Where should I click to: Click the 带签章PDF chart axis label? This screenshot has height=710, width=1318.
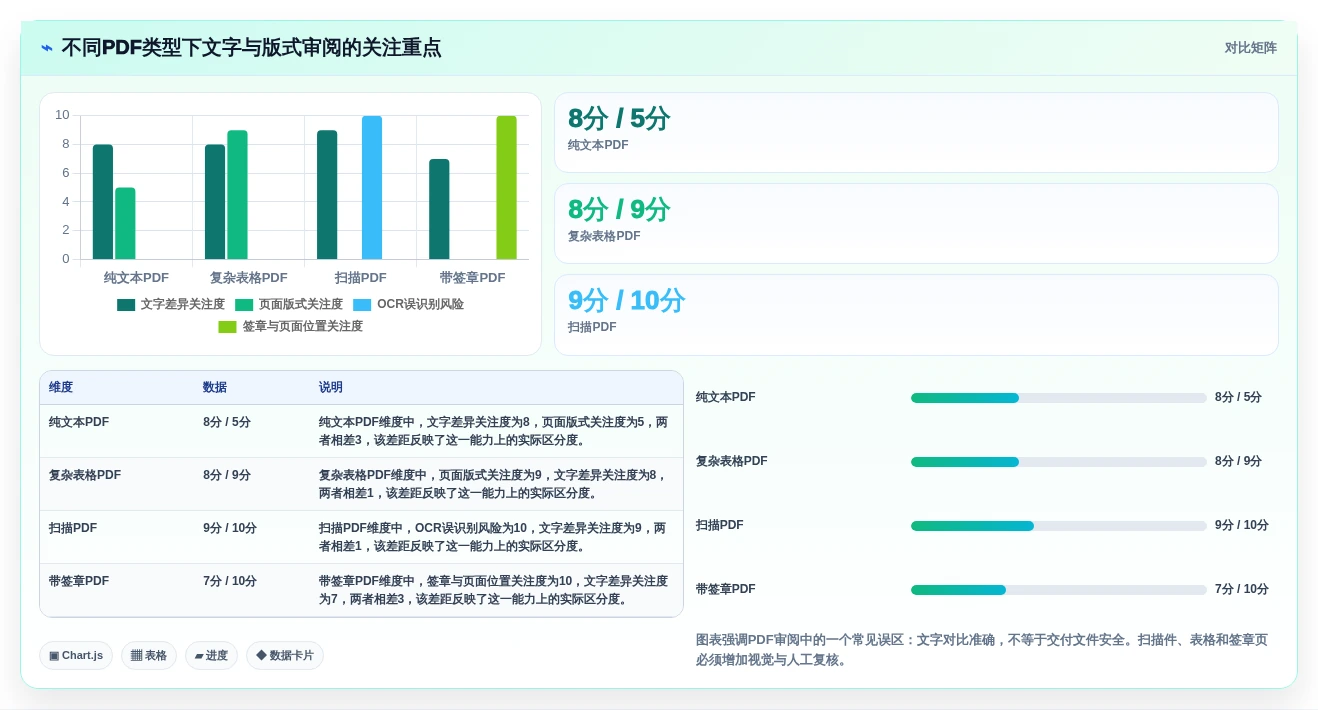tap(472, 278)
